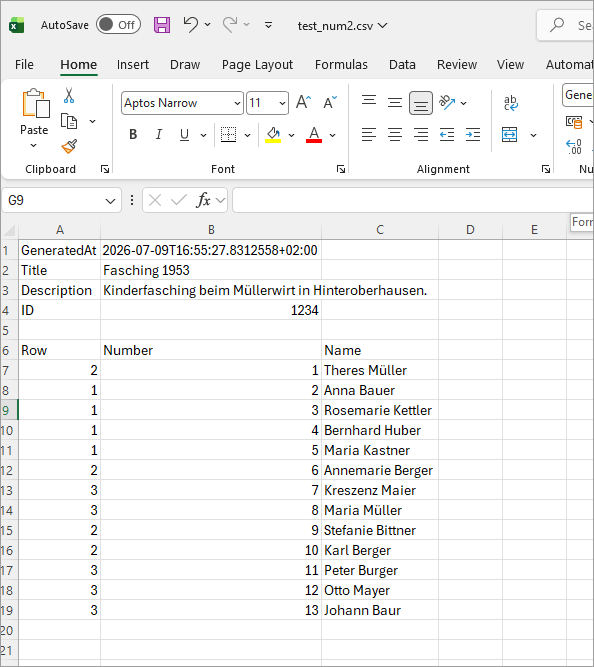This screenshot has height=667, width=594.
Task: Switch to the Draw tab
Action: [185, 65]
